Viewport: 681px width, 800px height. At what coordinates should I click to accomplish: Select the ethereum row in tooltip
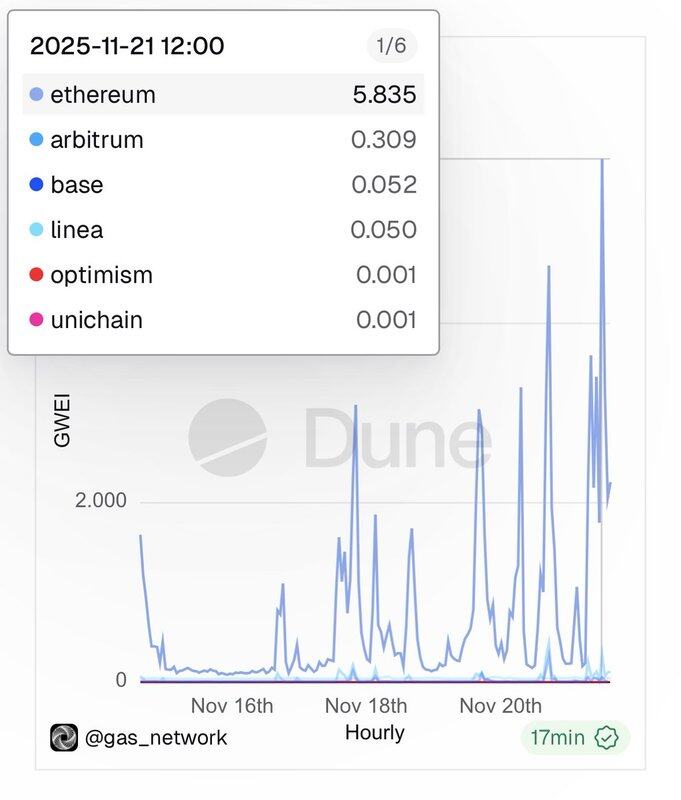click(x=222, y=95)
